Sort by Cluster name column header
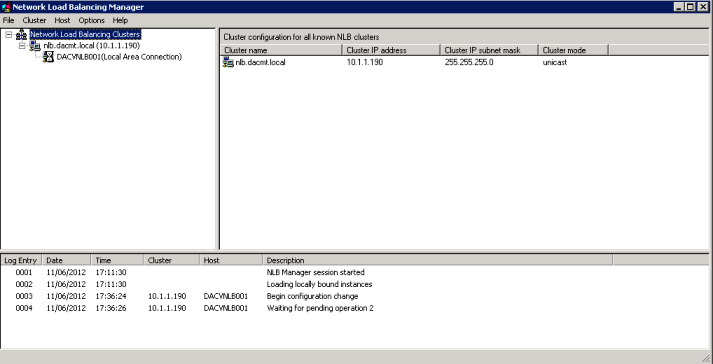 [281, 50]
